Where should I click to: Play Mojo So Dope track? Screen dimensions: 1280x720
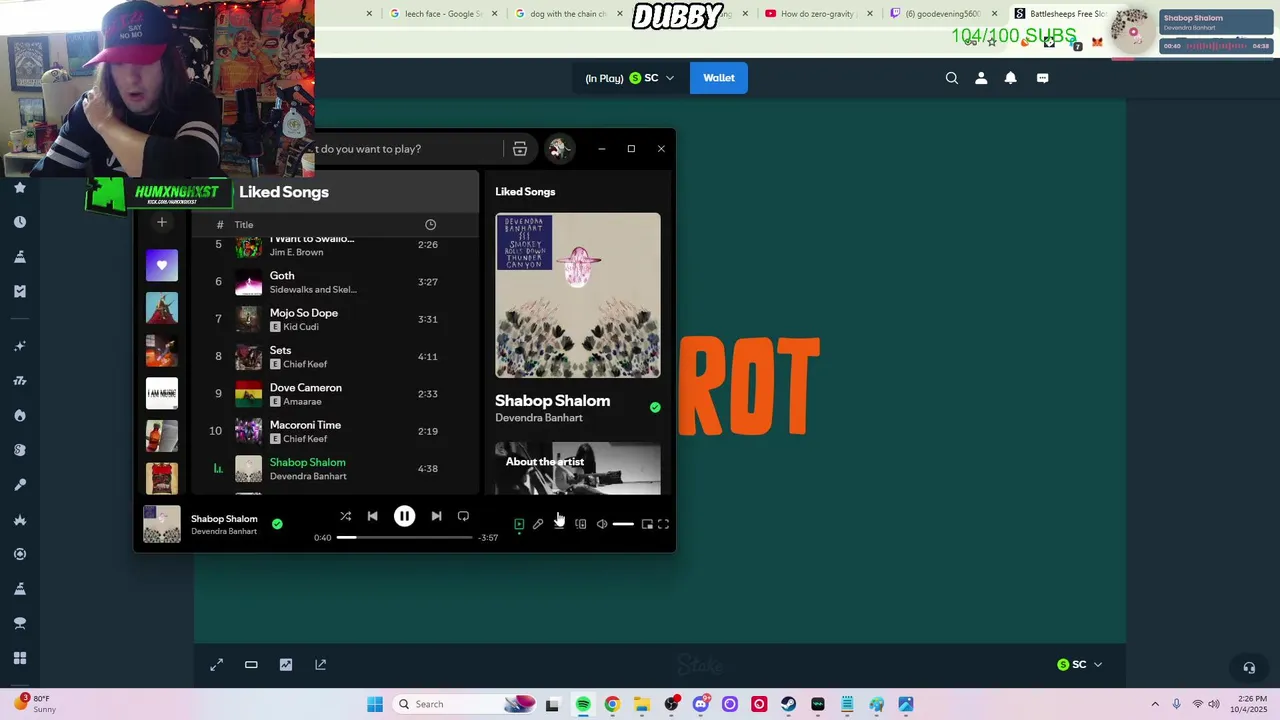click(x=335, y=319)
